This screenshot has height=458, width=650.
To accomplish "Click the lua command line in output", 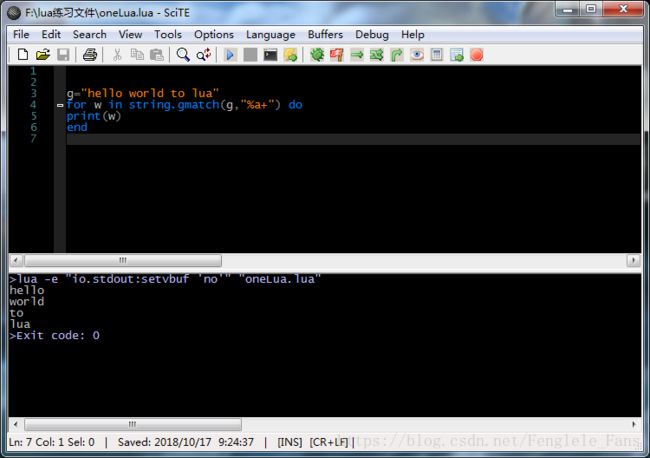I will [165, 279].
